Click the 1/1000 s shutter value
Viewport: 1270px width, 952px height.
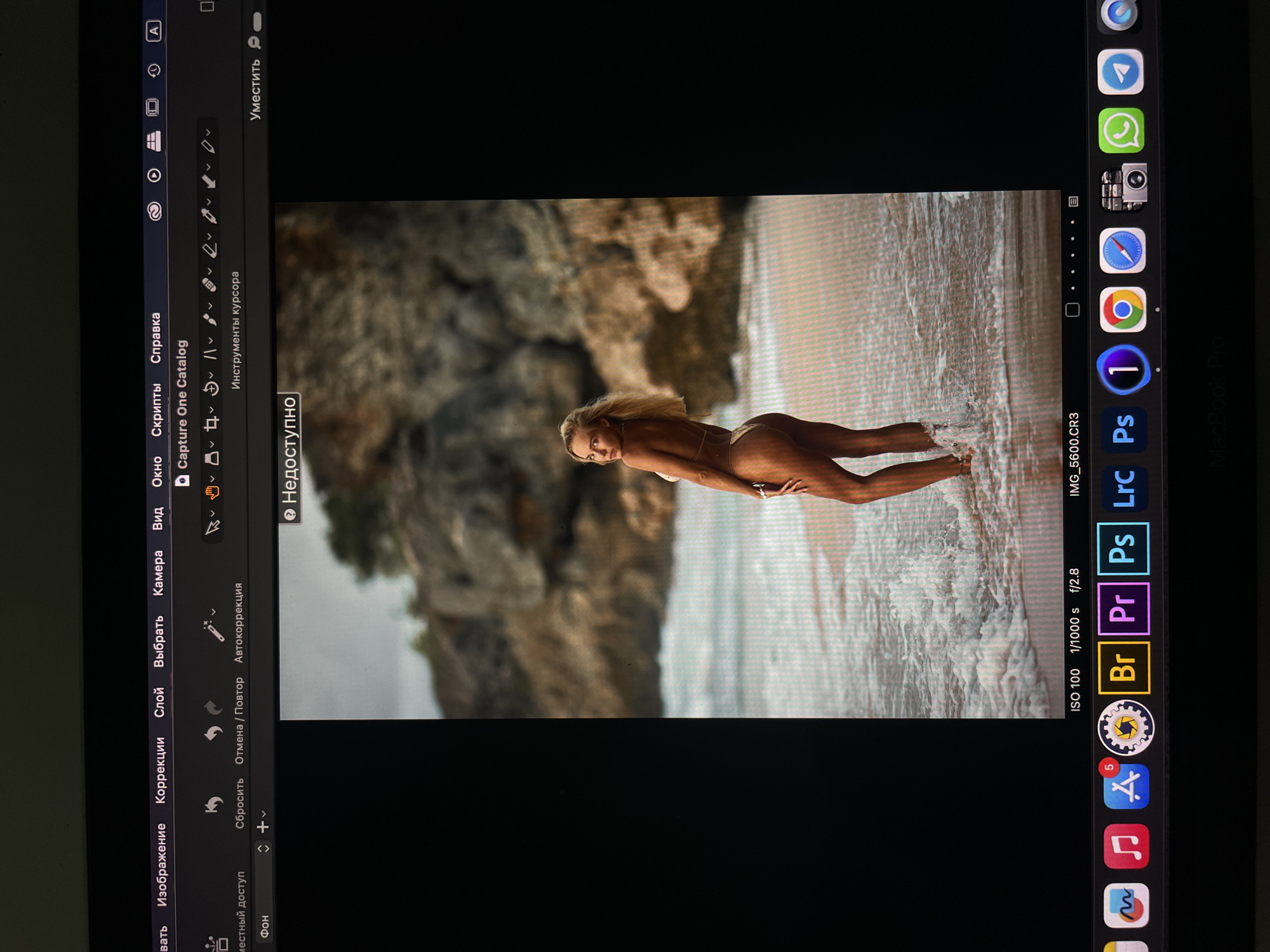[x=1074, y=630]
